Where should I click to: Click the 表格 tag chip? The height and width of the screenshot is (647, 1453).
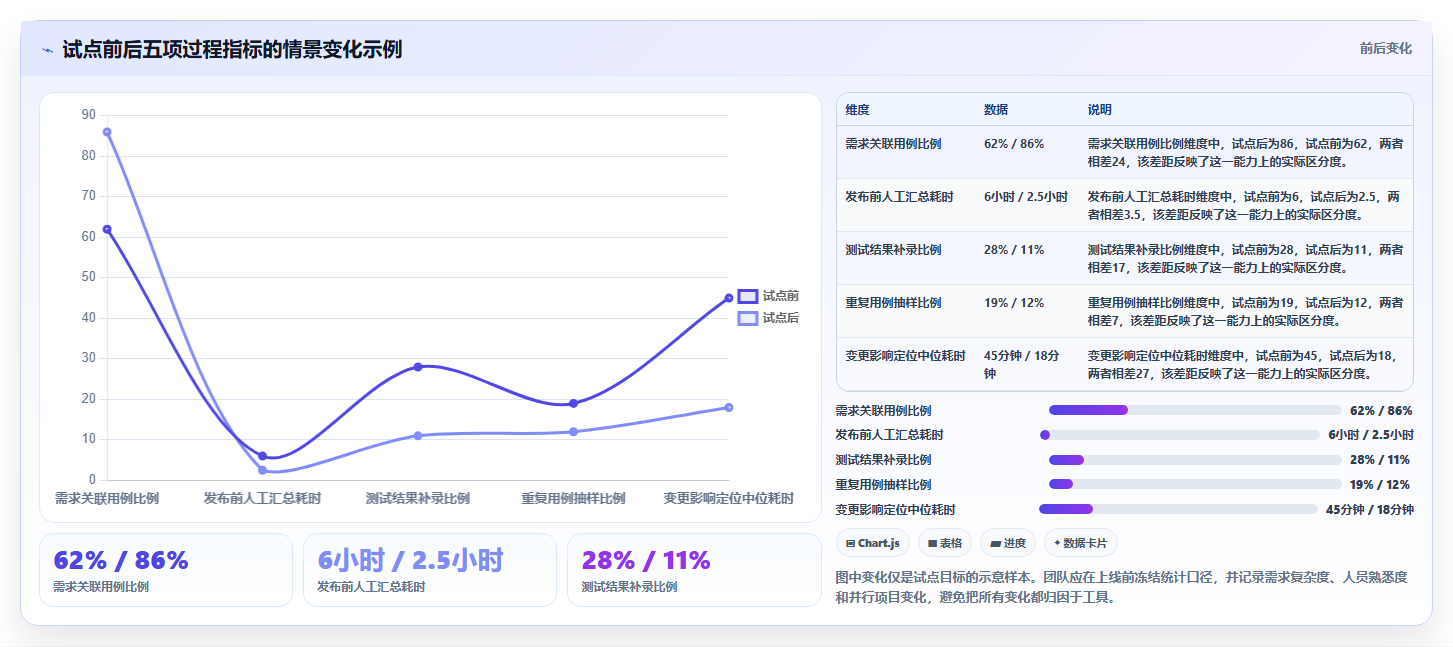[x=945, y=543]
